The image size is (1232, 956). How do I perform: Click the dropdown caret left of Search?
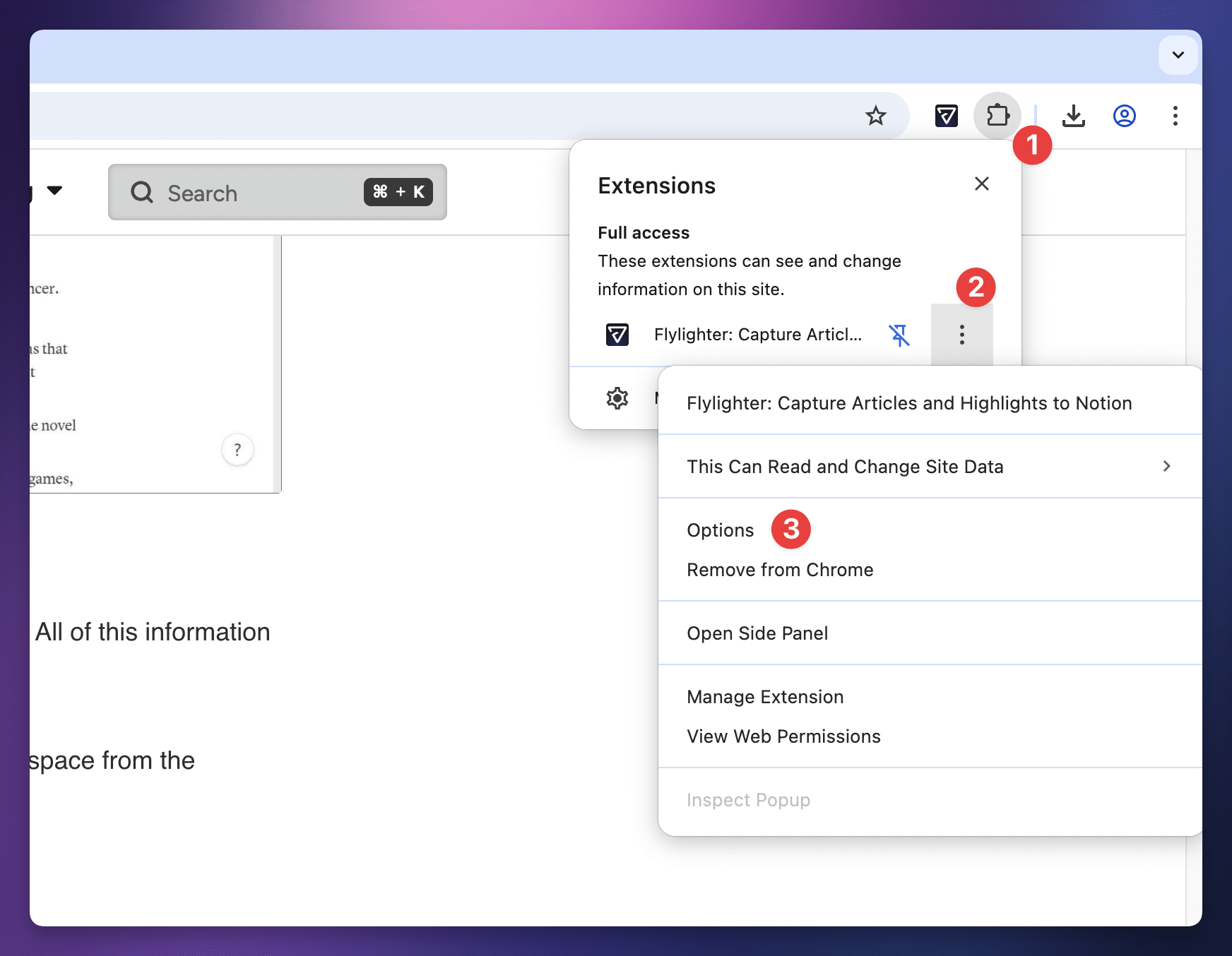click(54, 191)
